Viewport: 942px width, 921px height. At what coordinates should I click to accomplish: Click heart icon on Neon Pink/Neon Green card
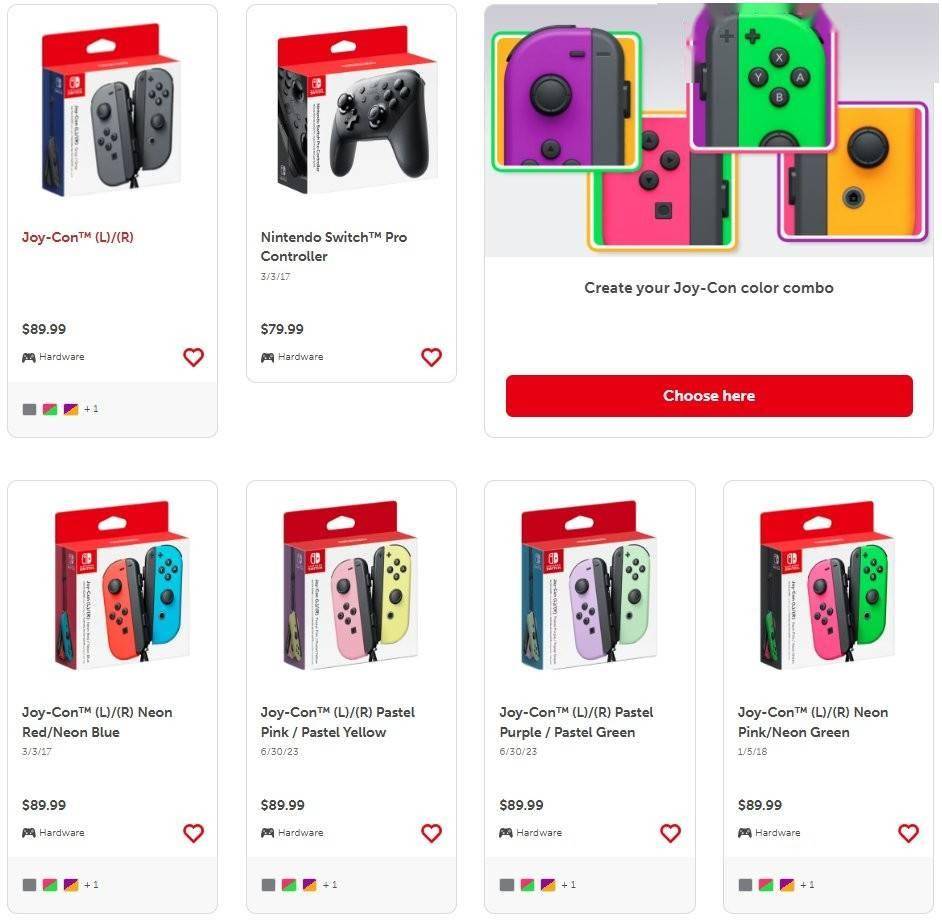(x=908, y=833)
